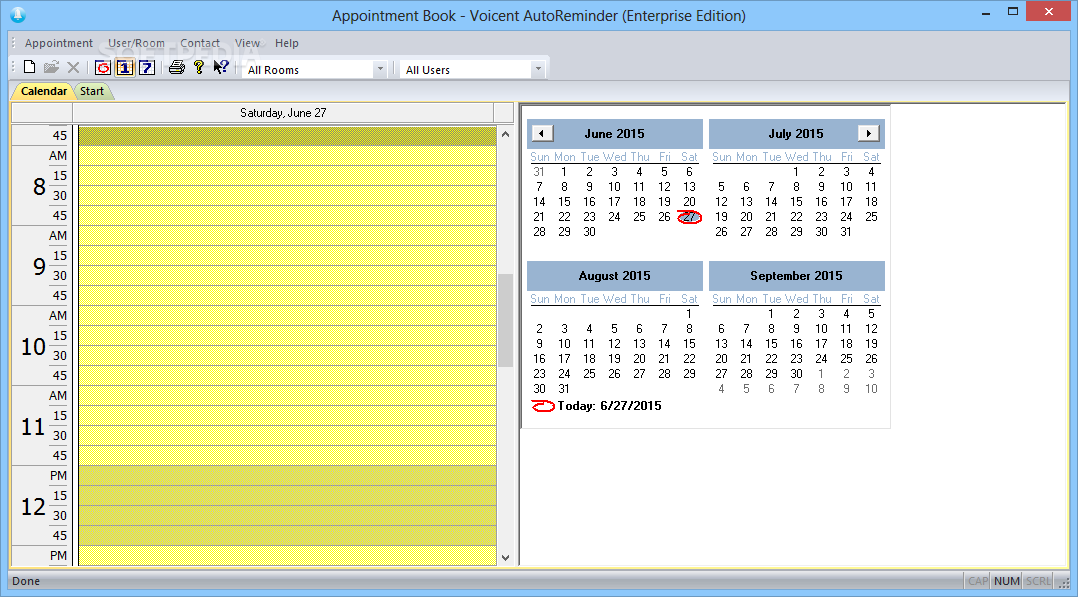This screenshot has height=597, width=1078.
Task: Select July 15 in the mini calendar
Action: pos(796,202)
